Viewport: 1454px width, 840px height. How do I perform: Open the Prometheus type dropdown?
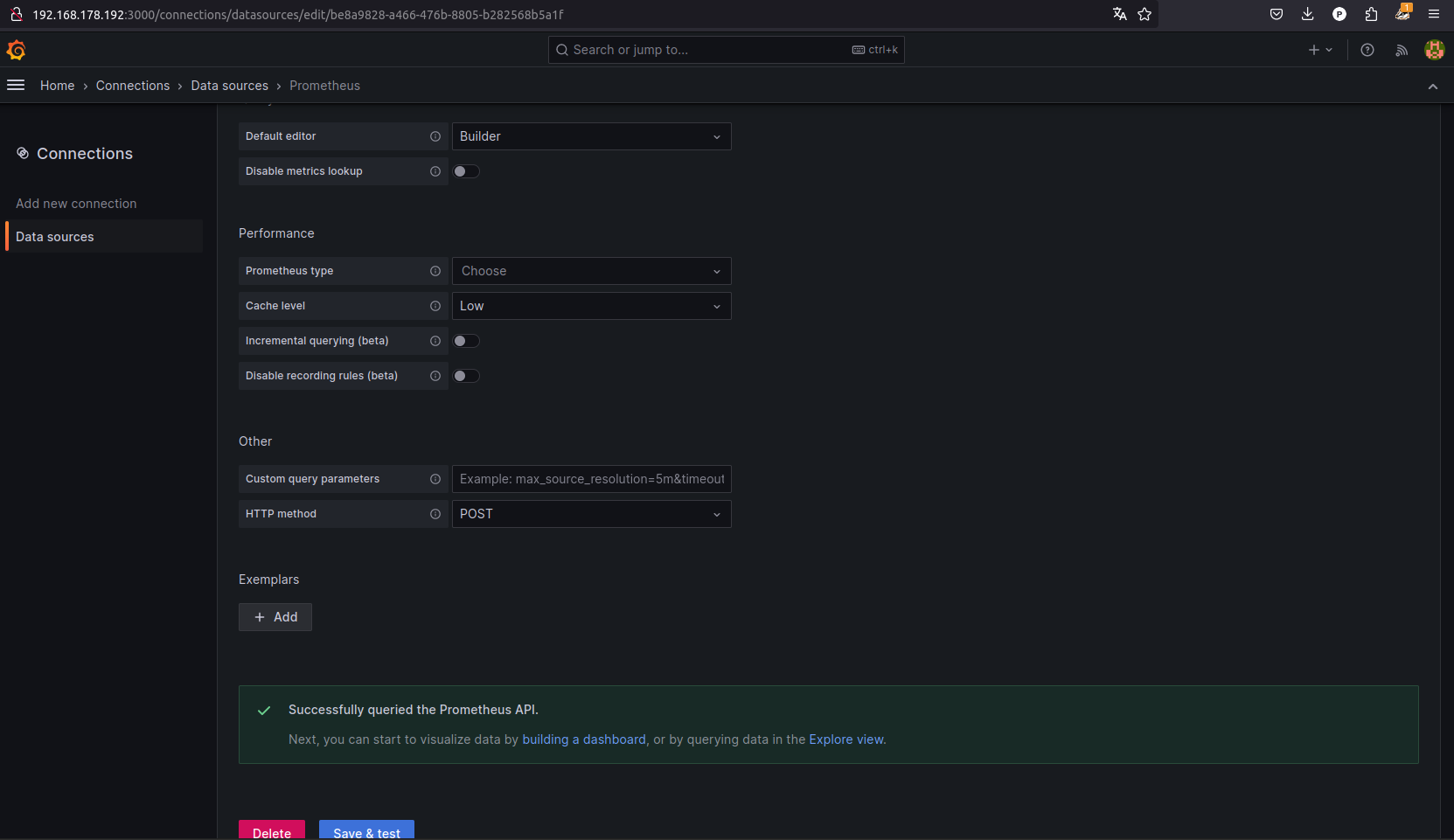(x=591, y=271)
